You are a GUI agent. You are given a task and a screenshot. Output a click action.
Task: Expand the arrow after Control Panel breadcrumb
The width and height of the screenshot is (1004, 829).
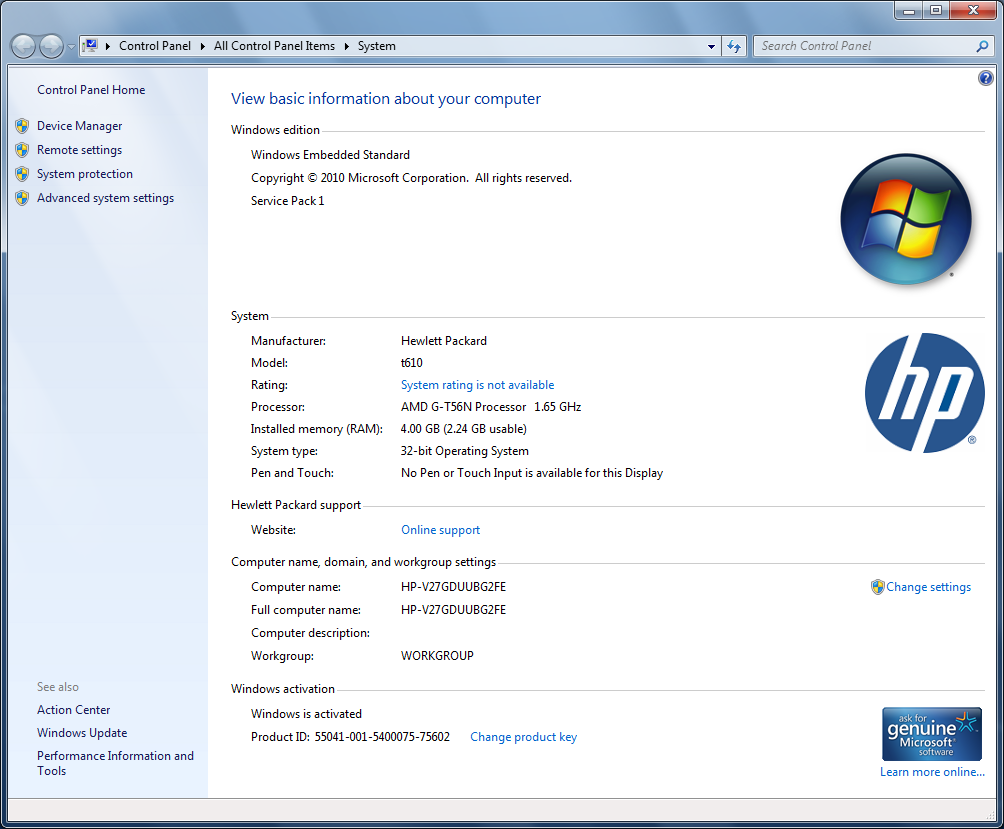point(202,46)
